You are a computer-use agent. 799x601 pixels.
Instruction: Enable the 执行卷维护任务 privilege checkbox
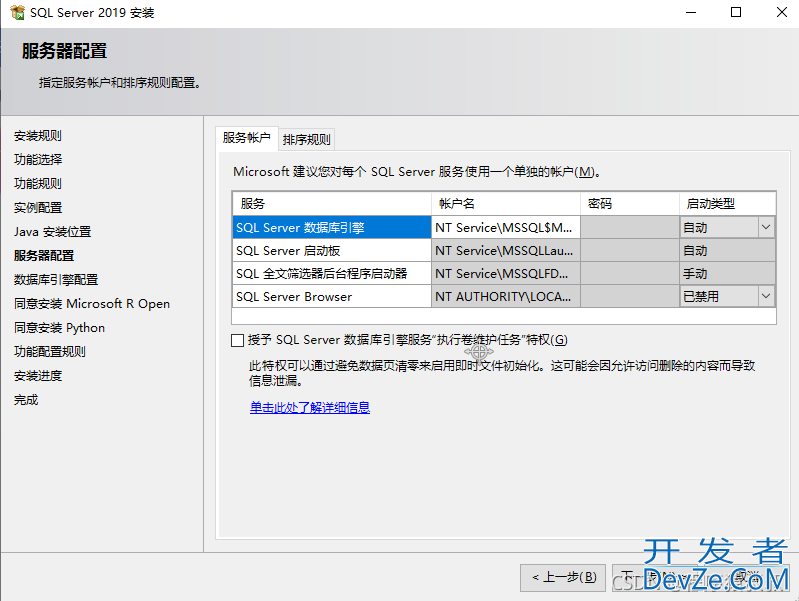tap(237, 340)
